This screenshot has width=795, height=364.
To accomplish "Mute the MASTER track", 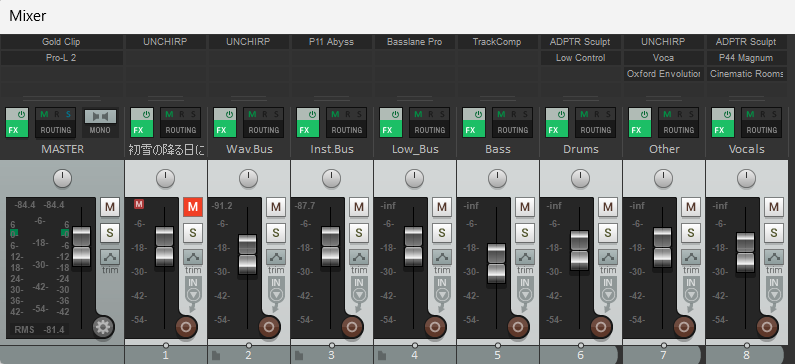I will [110, 206].
